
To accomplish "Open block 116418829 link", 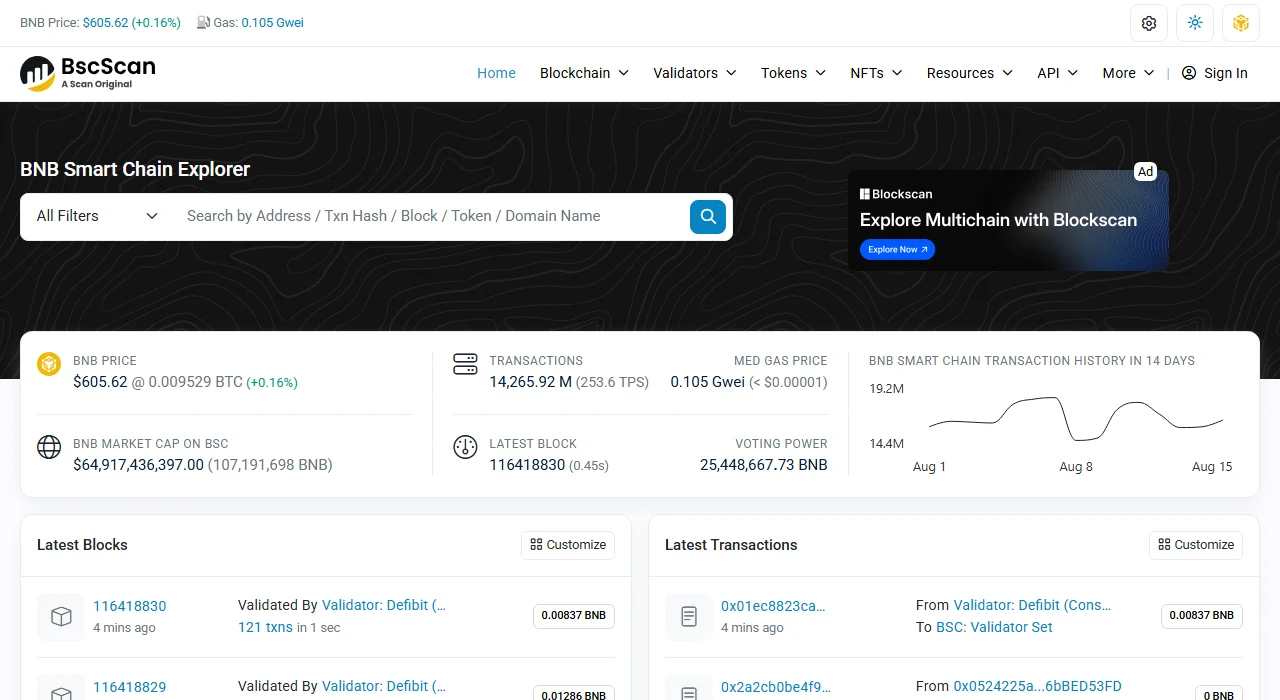I will 130,687.
